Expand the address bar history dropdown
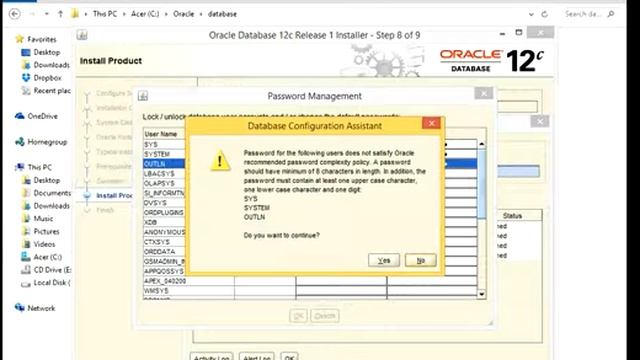640x360 pixels. point(531,14)
